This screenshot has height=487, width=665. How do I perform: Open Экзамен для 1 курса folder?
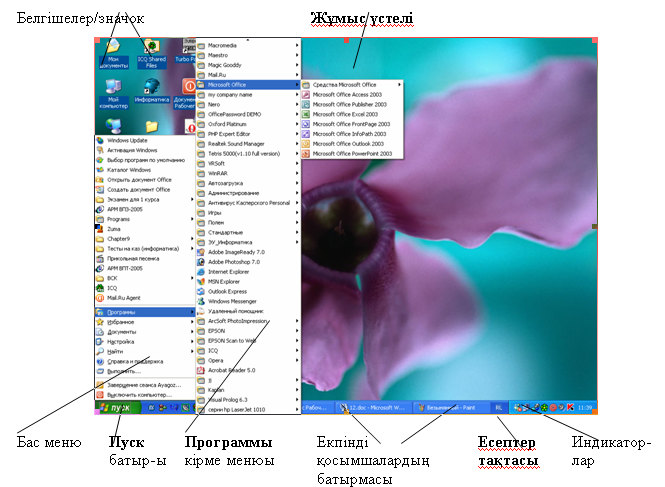click(145, 199)
